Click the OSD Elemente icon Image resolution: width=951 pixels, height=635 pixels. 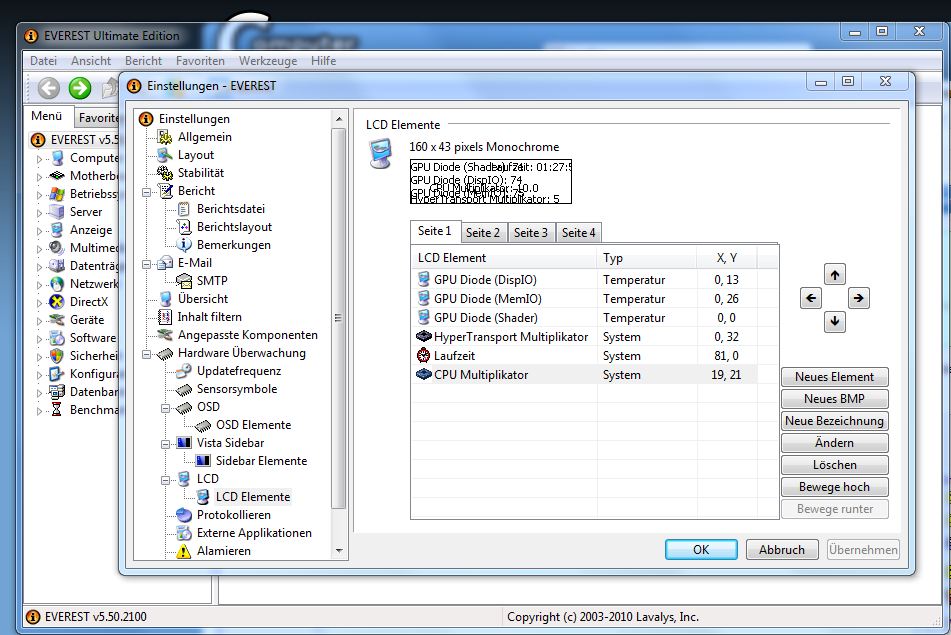[203, 425]
